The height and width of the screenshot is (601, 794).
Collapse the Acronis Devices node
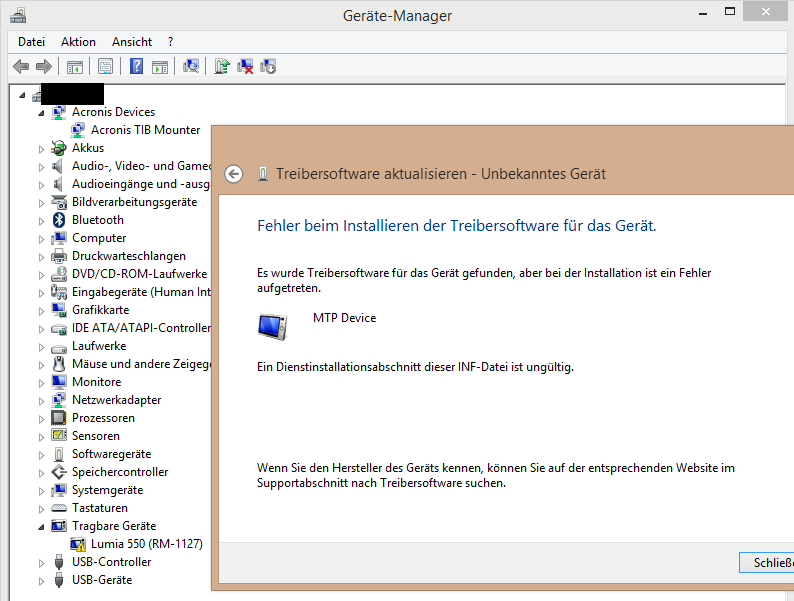point(41,113)
